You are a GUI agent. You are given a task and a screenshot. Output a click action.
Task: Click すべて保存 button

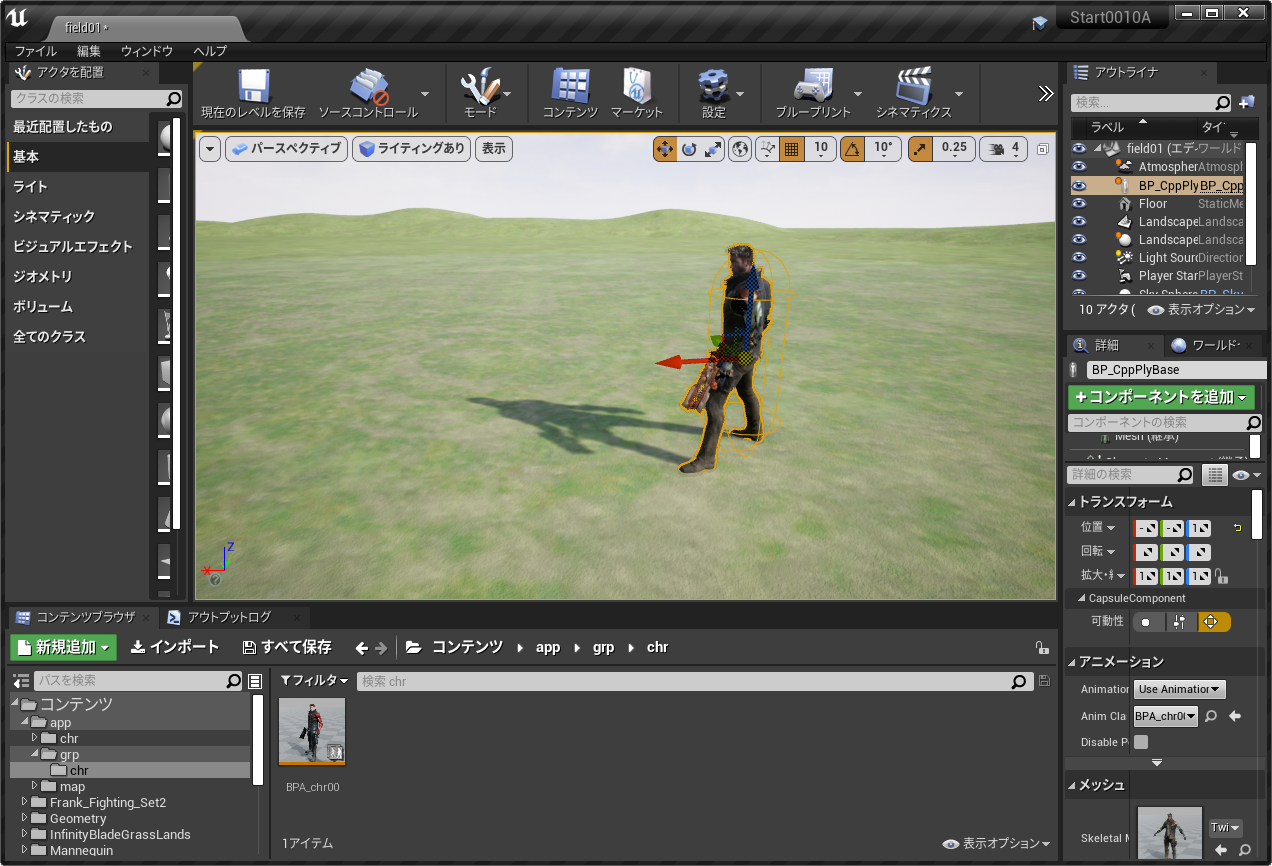pyautogui.click(x=287, y=647)
